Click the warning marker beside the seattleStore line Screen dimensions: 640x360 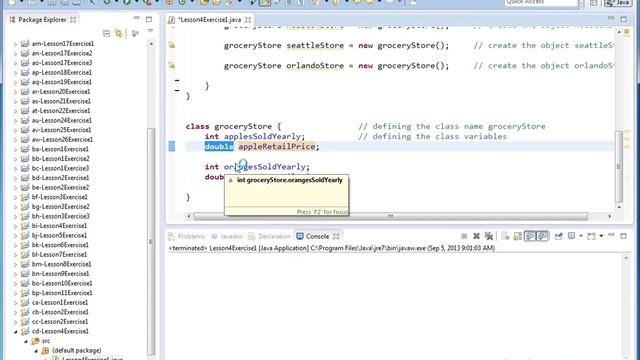point(172,45)
